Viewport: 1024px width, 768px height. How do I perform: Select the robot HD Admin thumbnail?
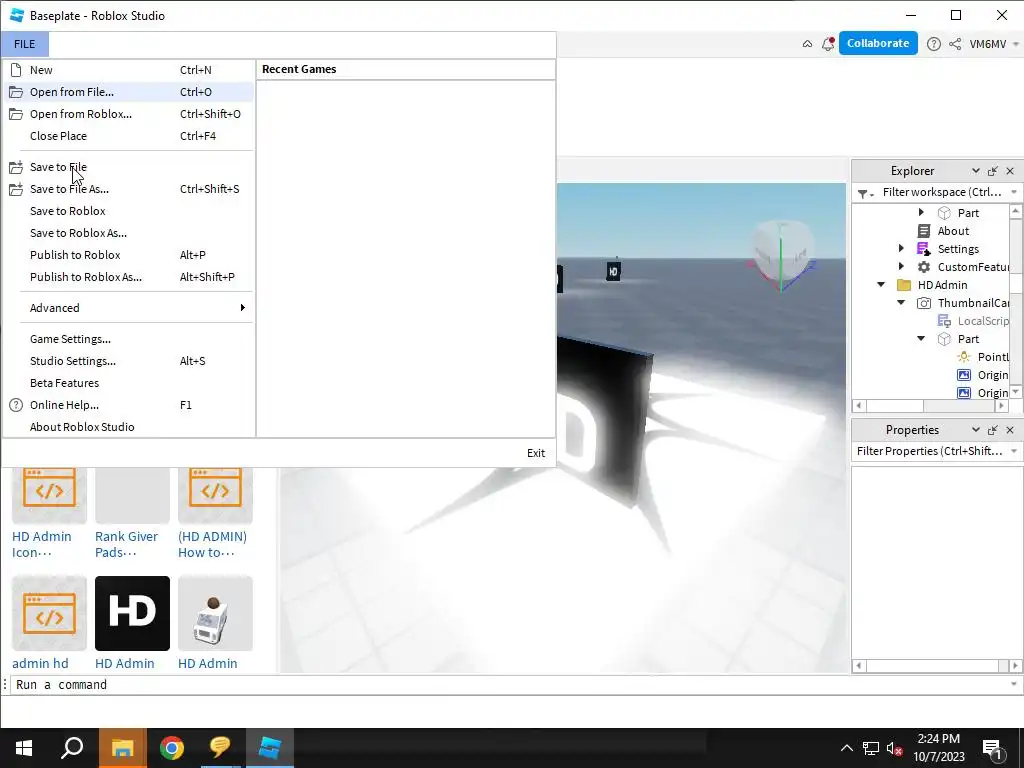pos(215,613)
